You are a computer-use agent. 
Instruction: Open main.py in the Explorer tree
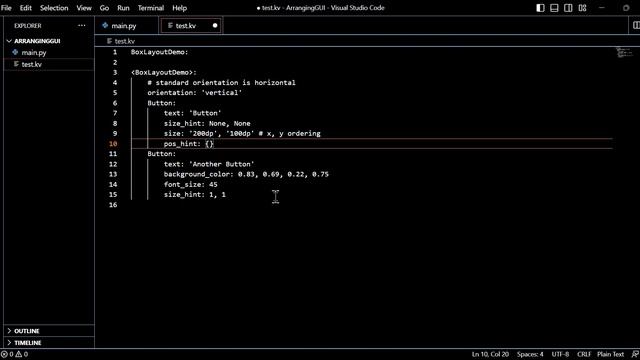(x=33, y=53)
